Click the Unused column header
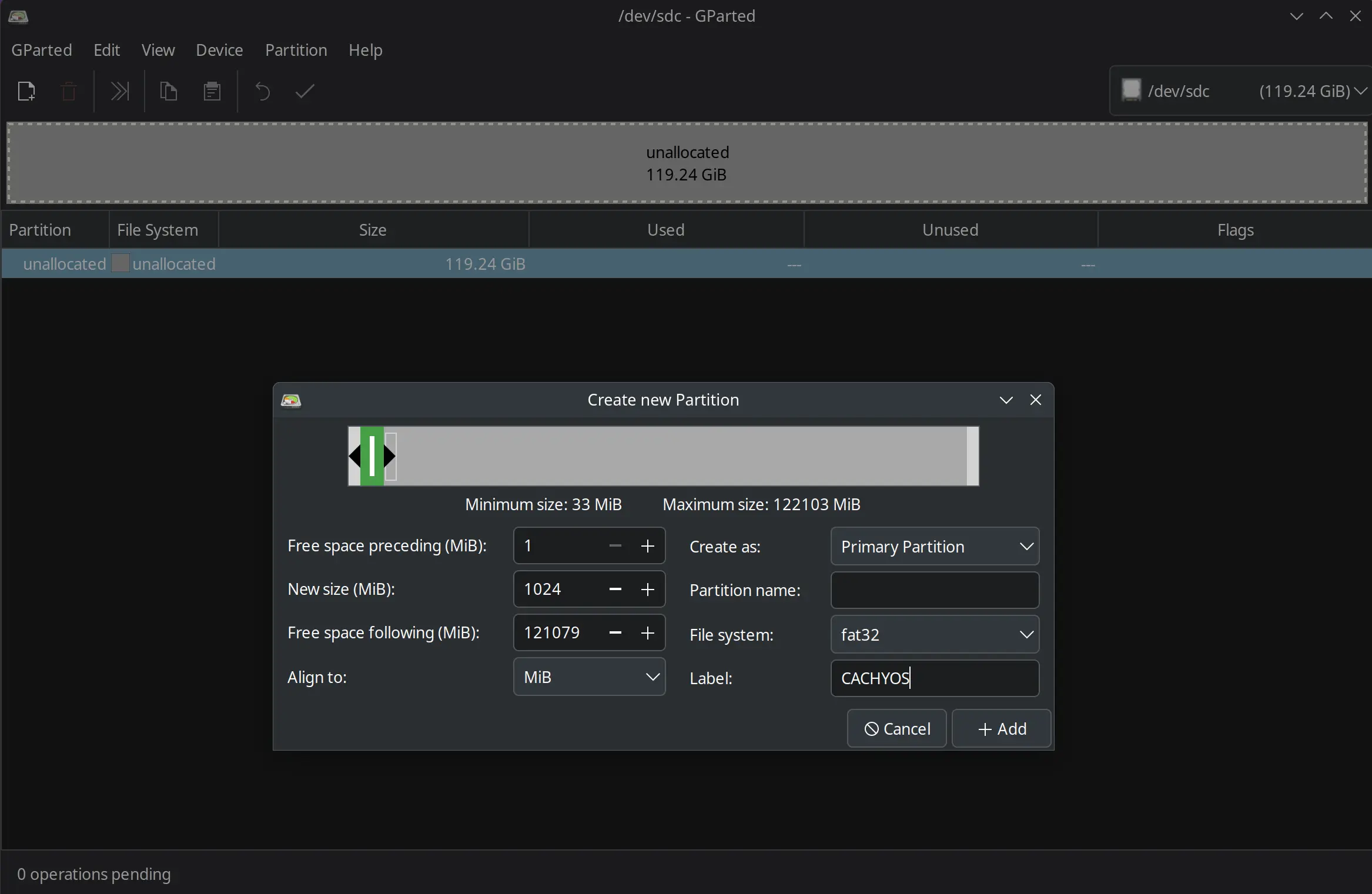 tap(951, 230)
